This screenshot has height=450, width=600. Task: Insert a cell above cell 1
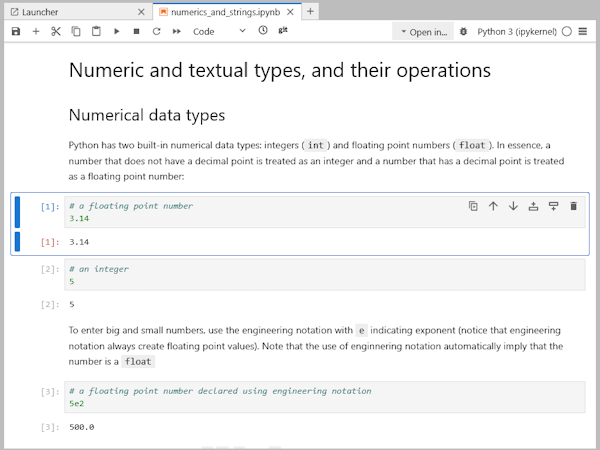click(x=533, y=206)
